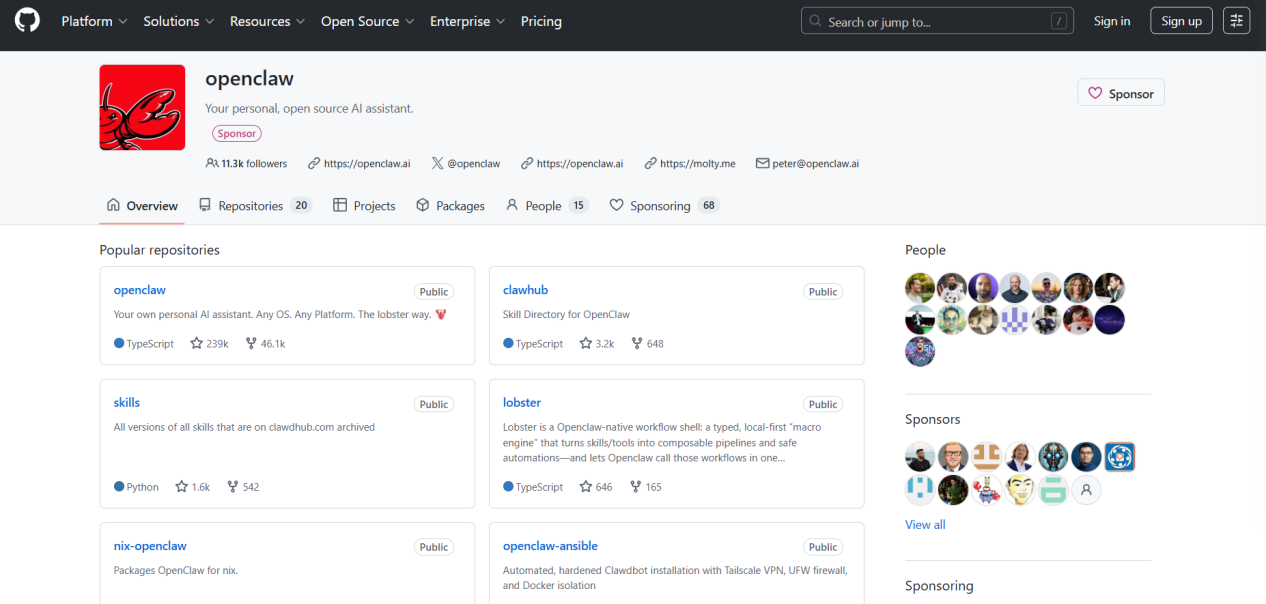Click the followers count icon
Screen dimensions: 1266x604
click(211, 164)
